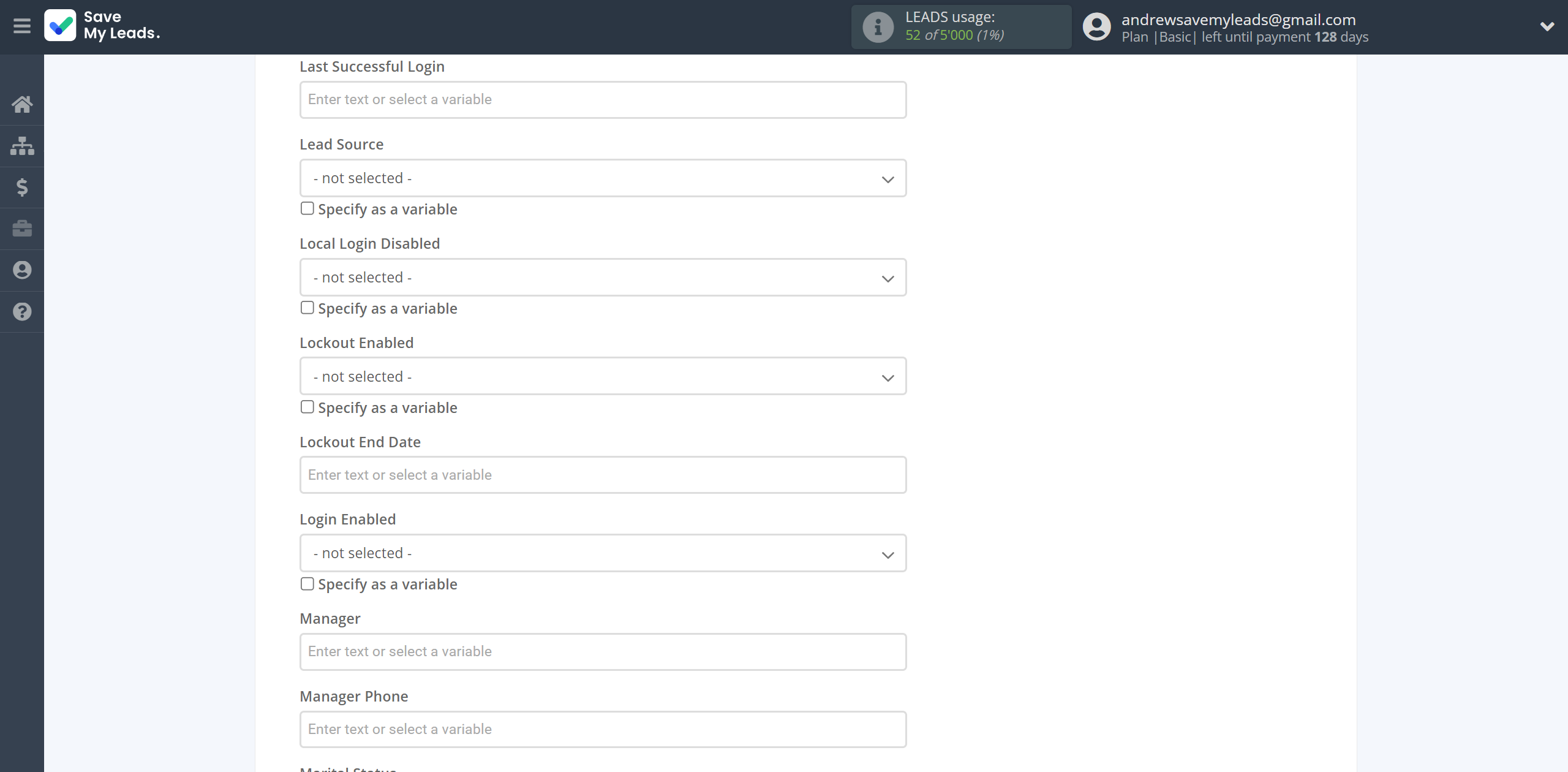Toggle 'Specify as a variable' for Login Enabled
The height and width of the screenshot is (772, 1568).
(x=307, y=584)
